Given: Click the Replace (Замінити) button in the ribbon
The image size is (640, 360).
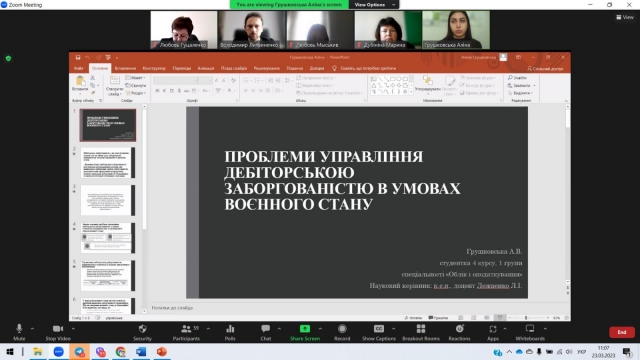Looking at the screenshot, I should coord(521,85).
